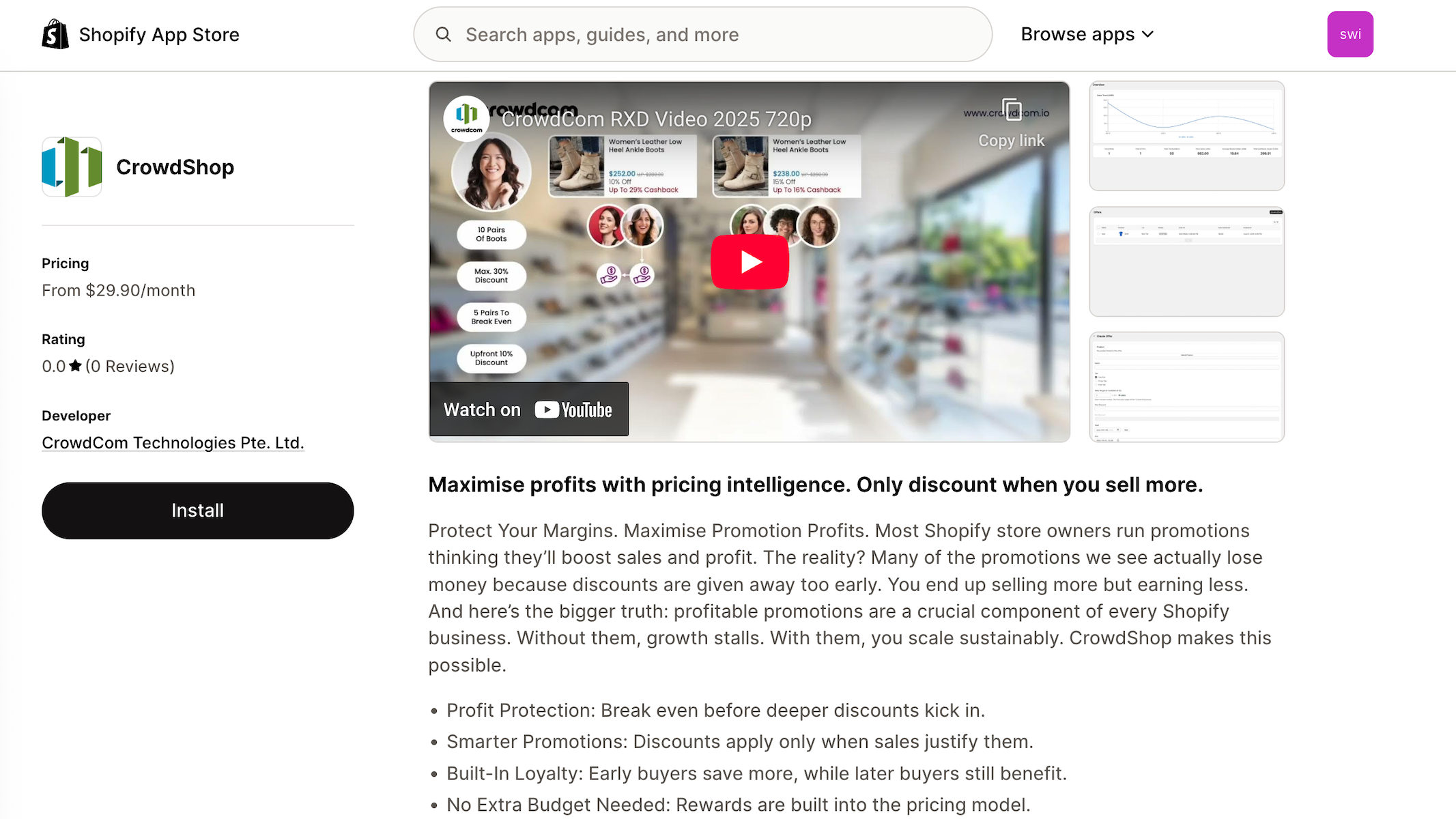Click the search magnifier icon

[443, 34]
